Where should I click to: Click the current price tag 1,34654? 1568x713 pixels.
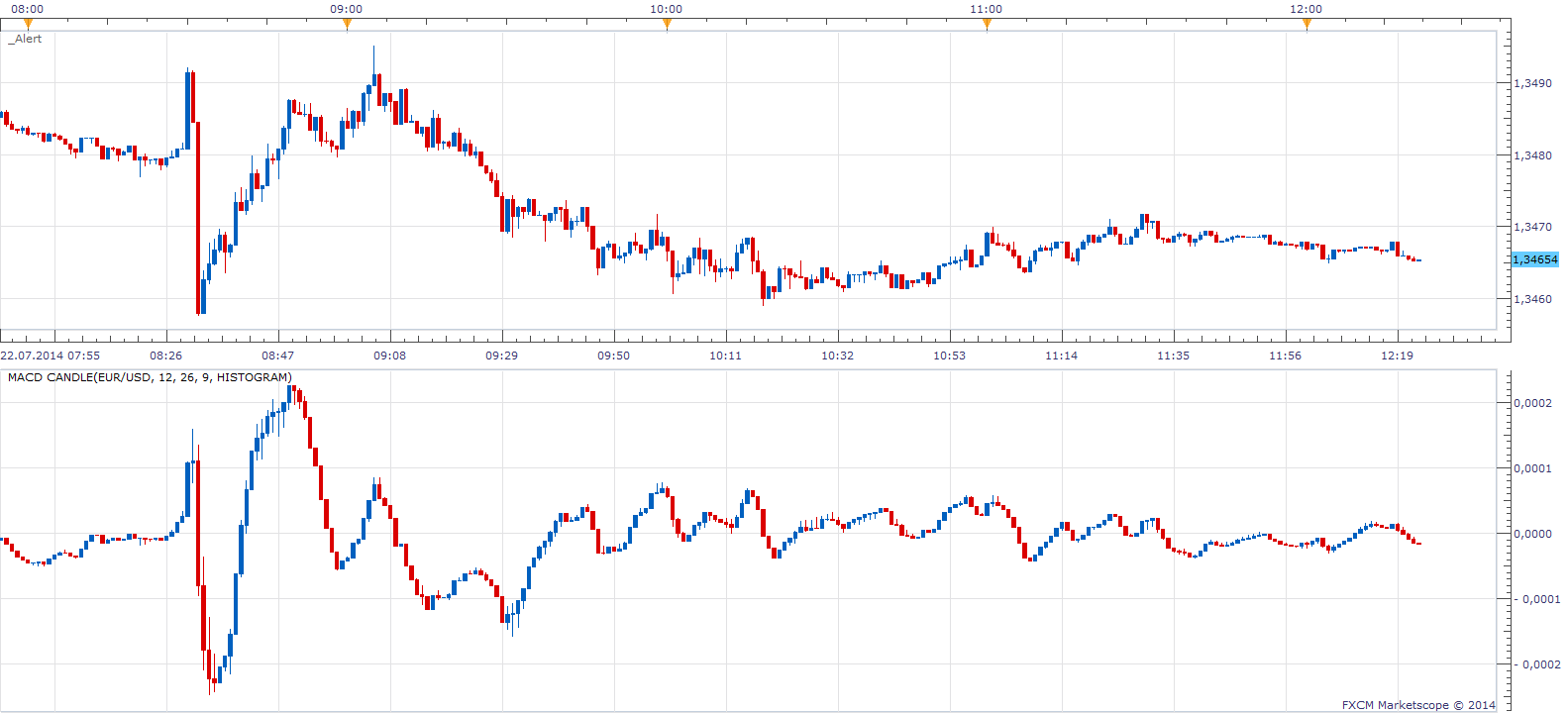point(1535,259)
